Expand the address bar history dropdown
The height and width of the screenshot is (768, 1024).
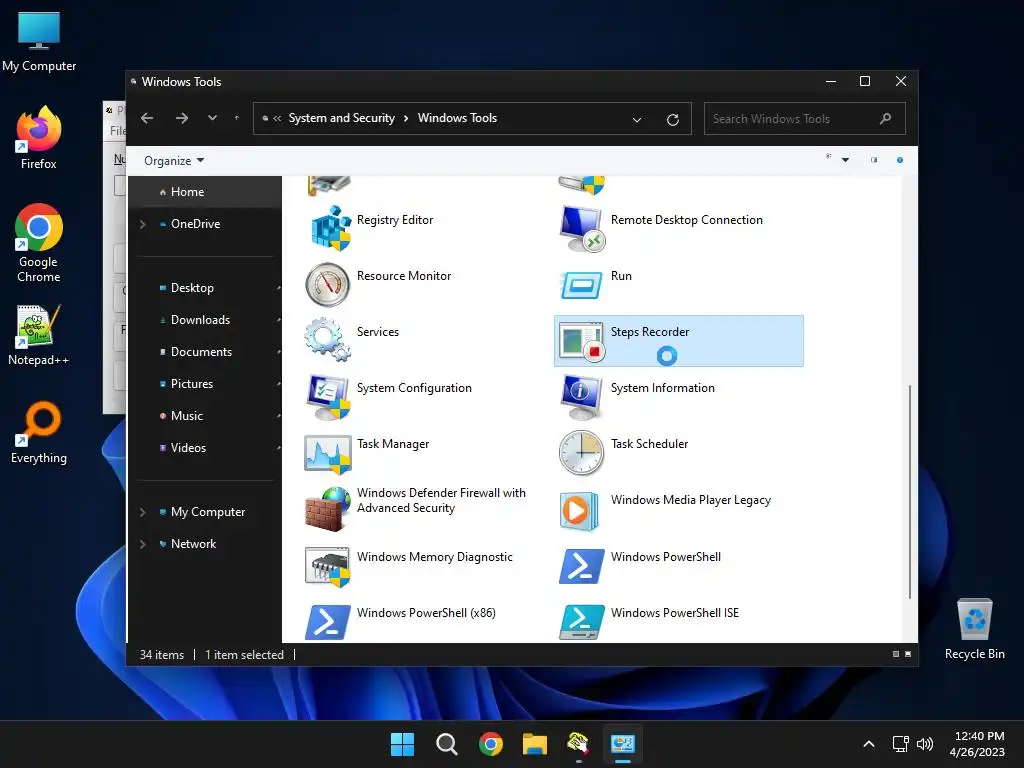pos(637,120)
